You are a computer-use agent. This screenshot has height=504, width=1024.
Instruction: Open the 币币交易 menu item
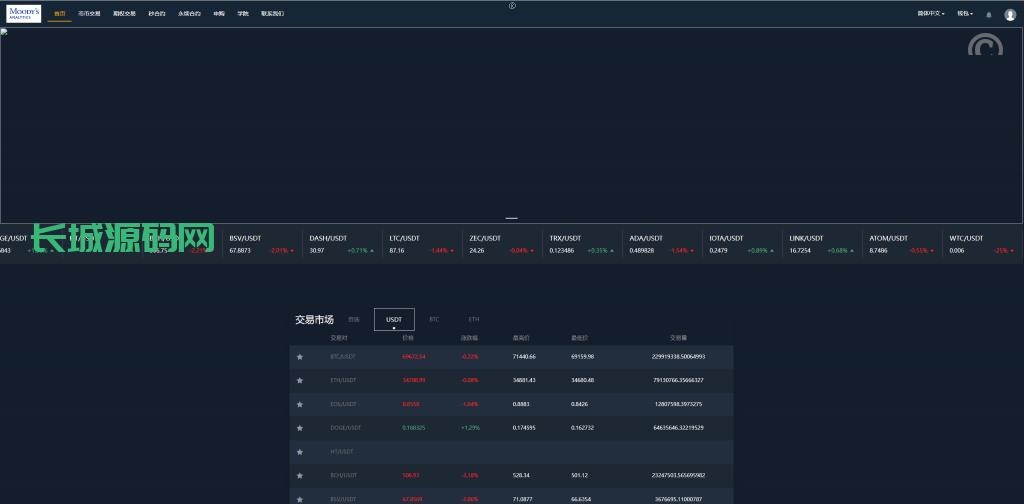[89, 14]
